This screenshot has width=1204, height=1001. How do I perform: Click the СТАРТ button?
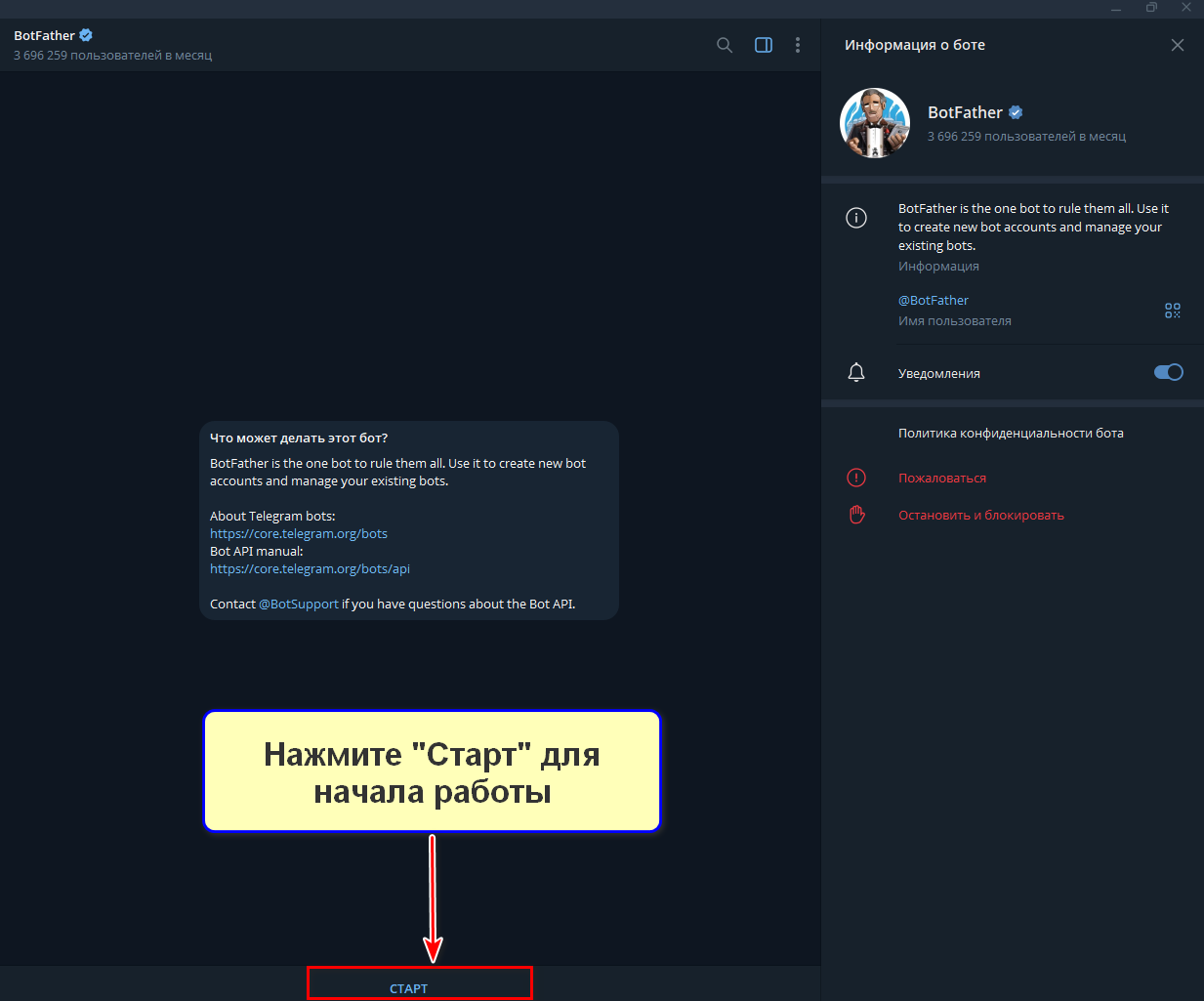409,988
